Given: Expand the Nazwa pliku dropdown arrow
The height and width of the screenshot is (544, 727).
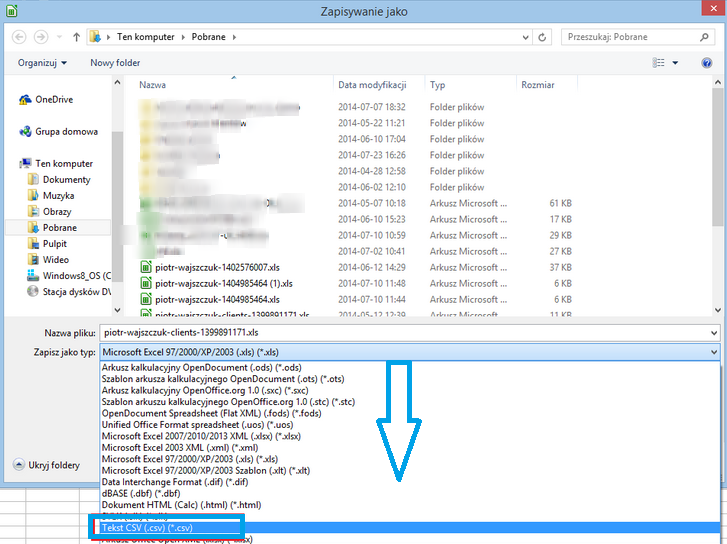Looking at the screenshot, I should (x=714, y=333).
